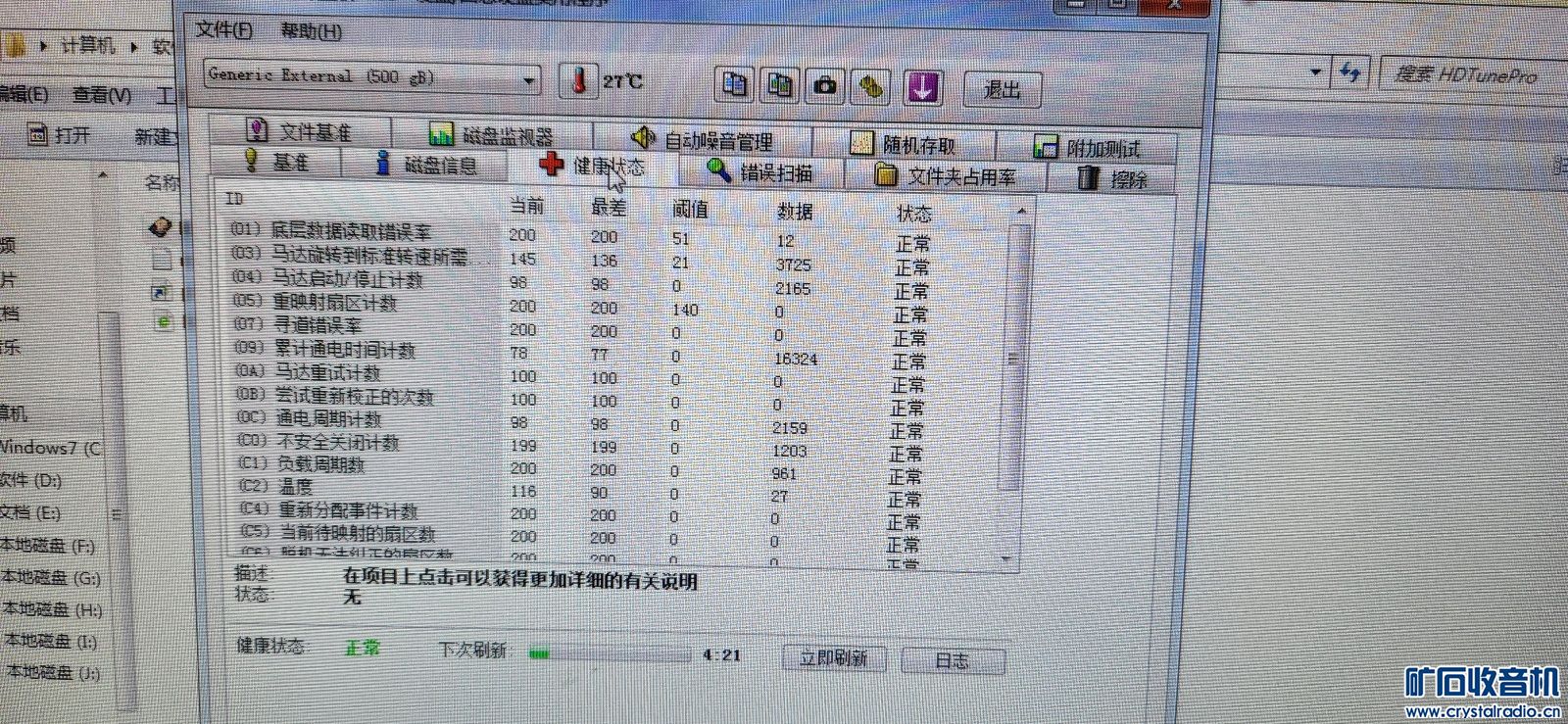The height and width of the screenshot is (724, 1568).
Task: Click the 阈值 column header
Action: [691, 209]
